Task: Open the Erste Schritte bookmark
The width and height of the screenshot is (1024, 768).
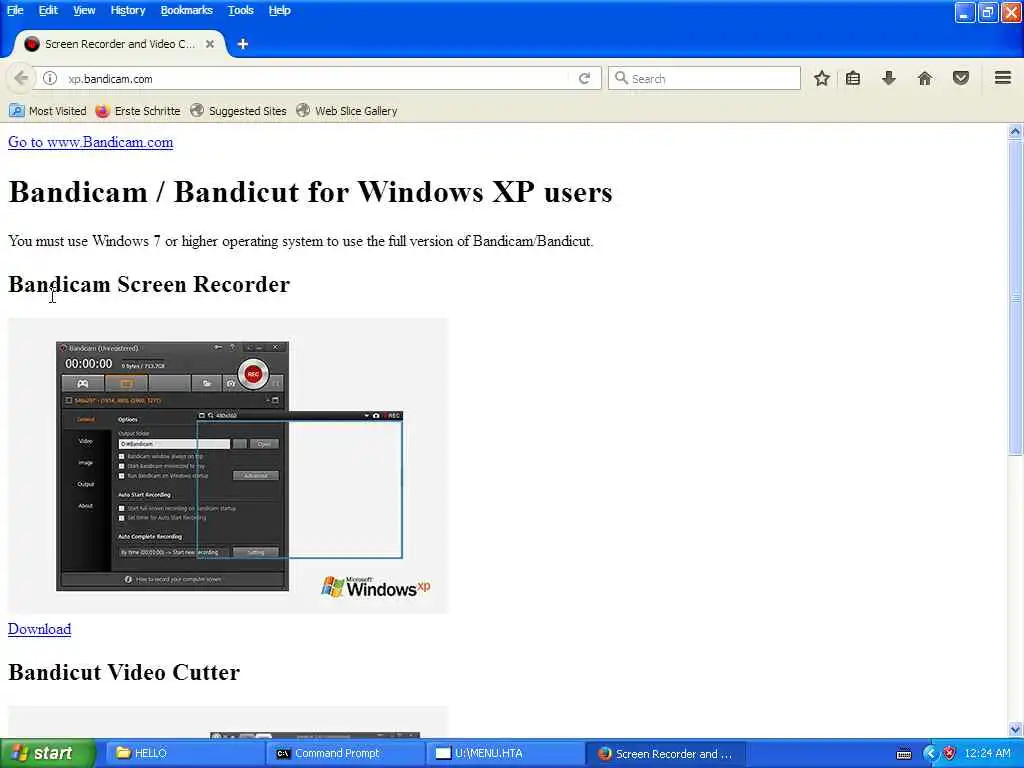Action: [x=138, y=111]
